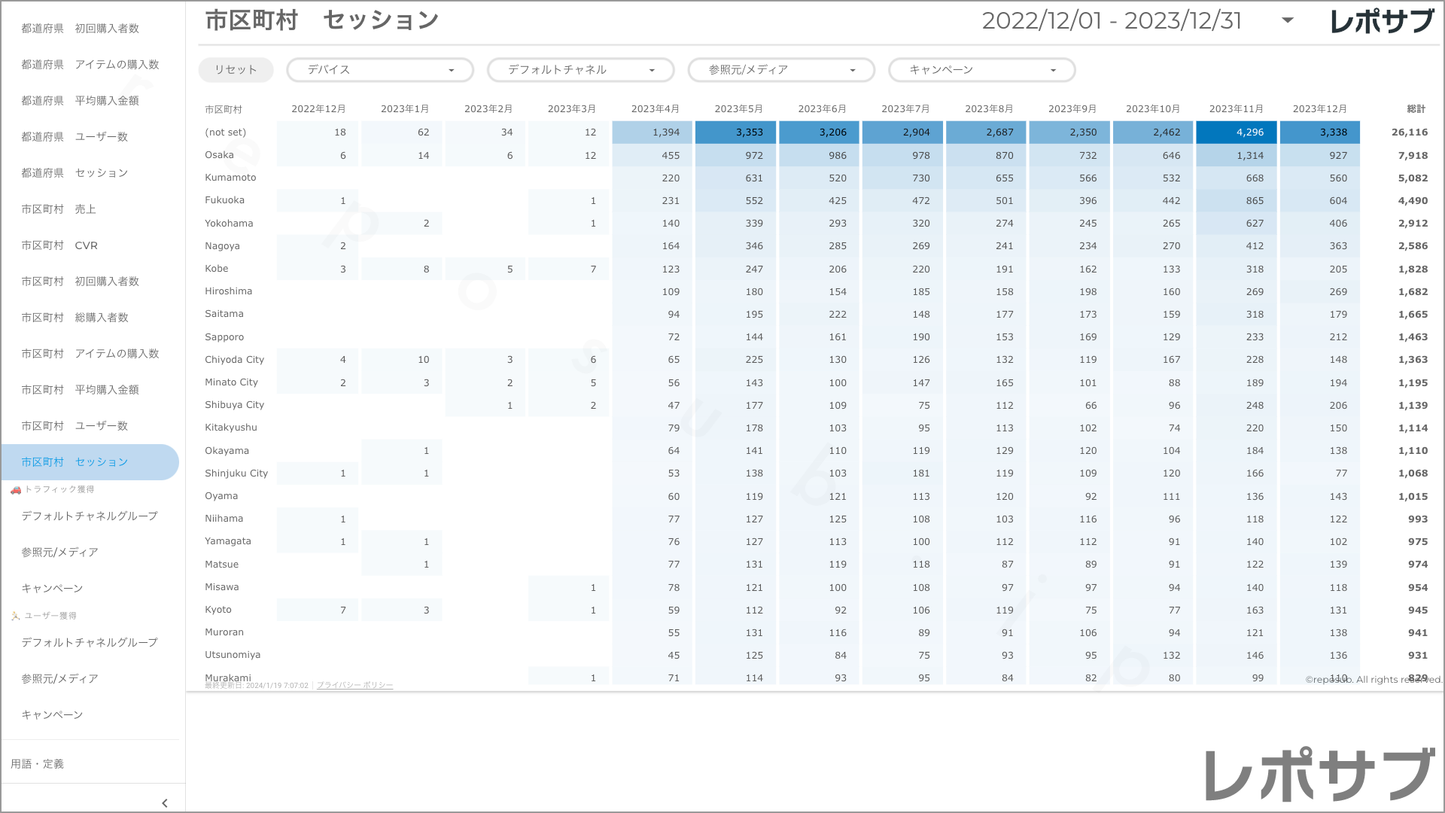Open the プライバシー ポリシー link
The image size is (1445, 813).
pos(355,686)
